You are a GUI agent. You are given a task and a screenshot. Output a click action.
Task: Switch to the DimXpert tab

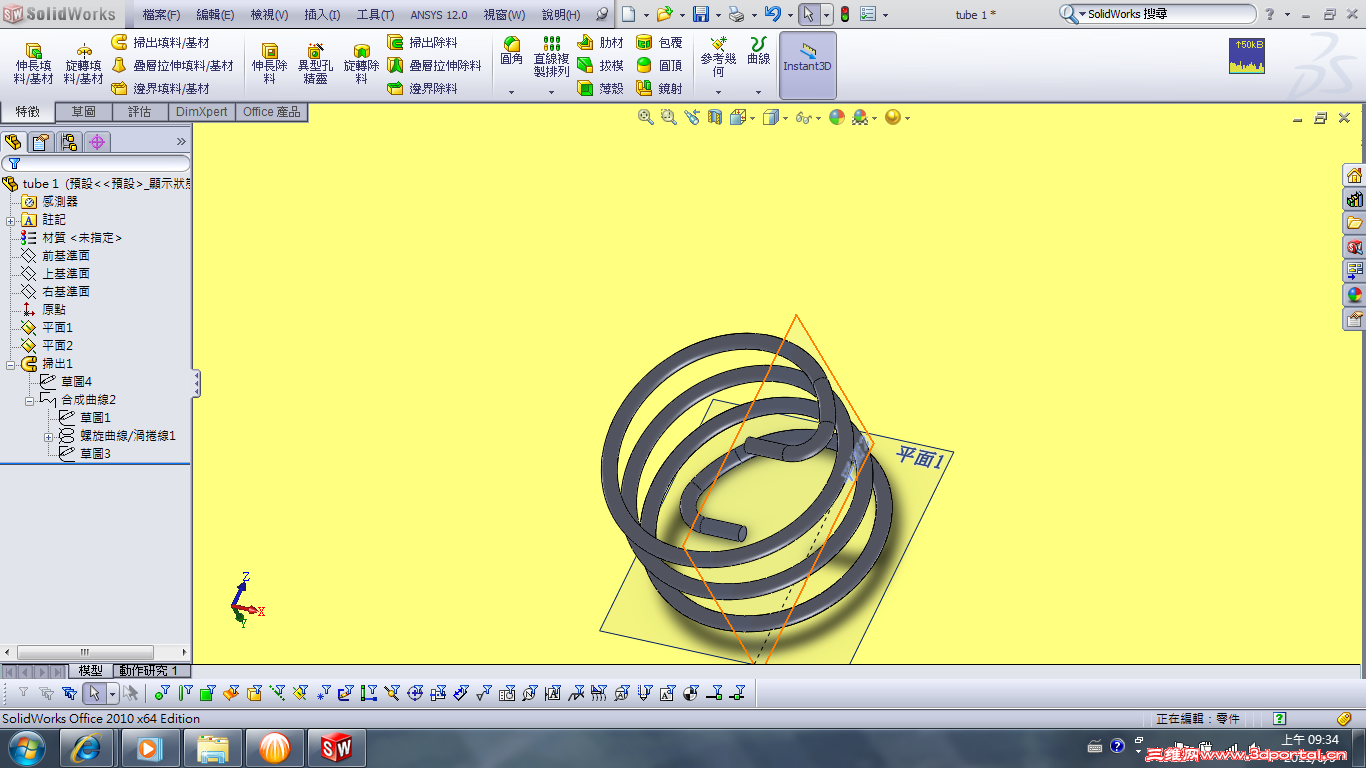coord(202,112)
